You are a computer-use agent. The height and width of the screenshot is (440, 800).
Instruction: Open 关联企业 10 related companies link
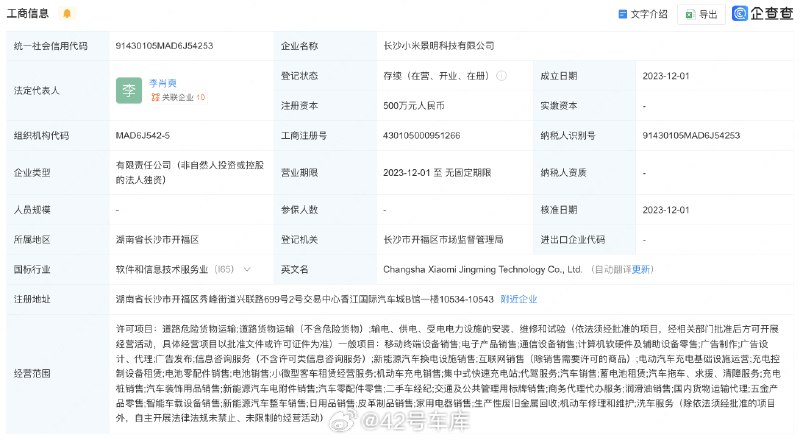(x=178, y=97)
